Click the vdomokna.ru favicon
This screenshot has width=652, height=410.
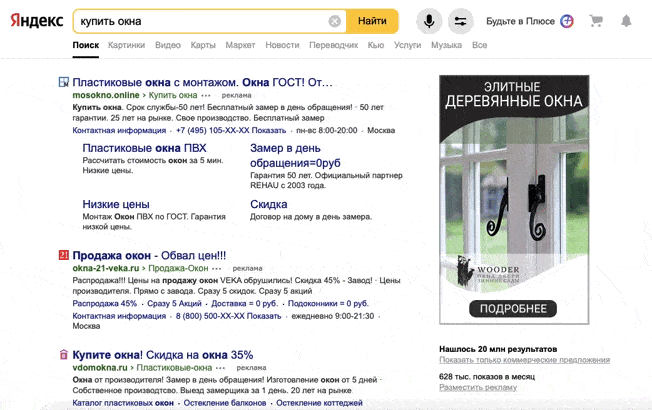[64, 355]
